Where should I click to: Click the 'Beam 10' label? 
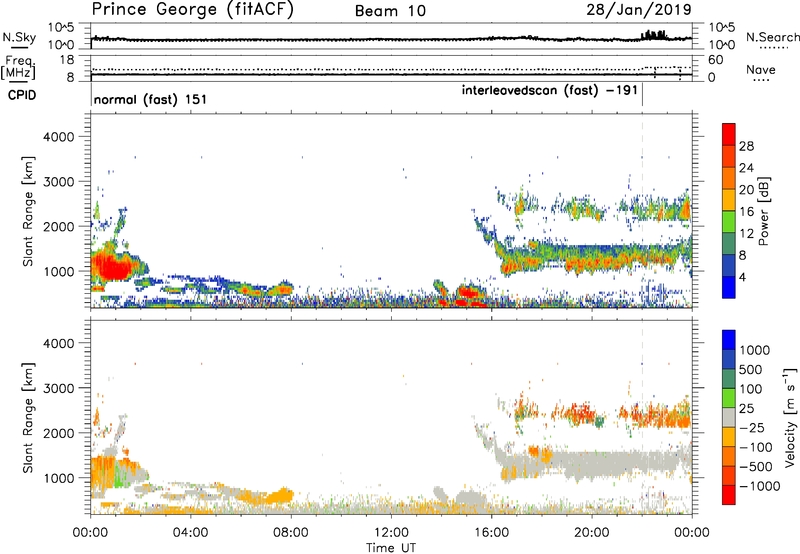pos(390,11)
